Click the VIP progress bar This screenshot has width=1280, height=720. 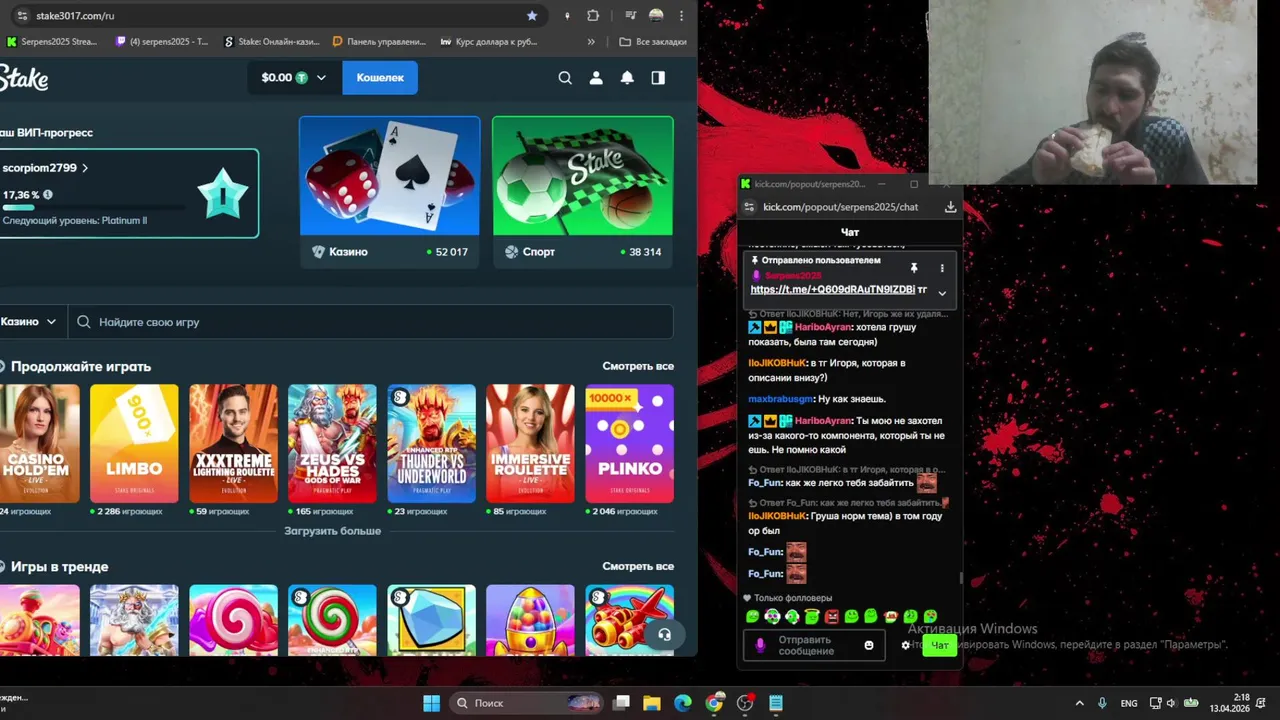(93, 208)
